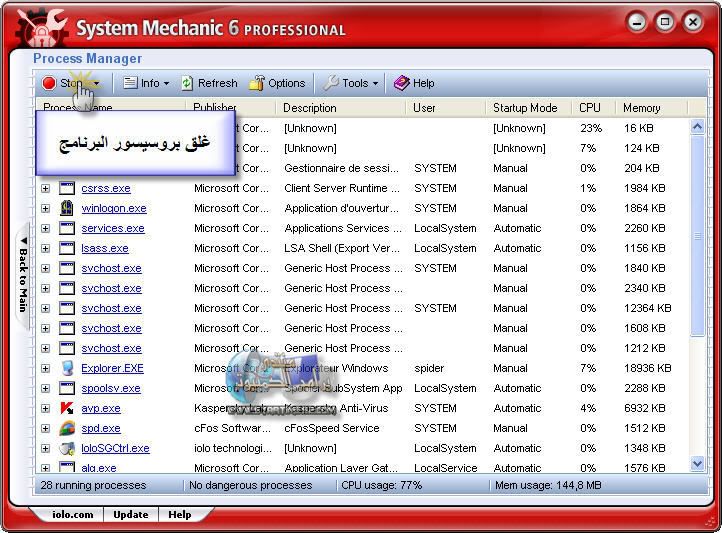Click Mem usage: 144,8 MB status

pyautogui.click(x=548, y=485)
